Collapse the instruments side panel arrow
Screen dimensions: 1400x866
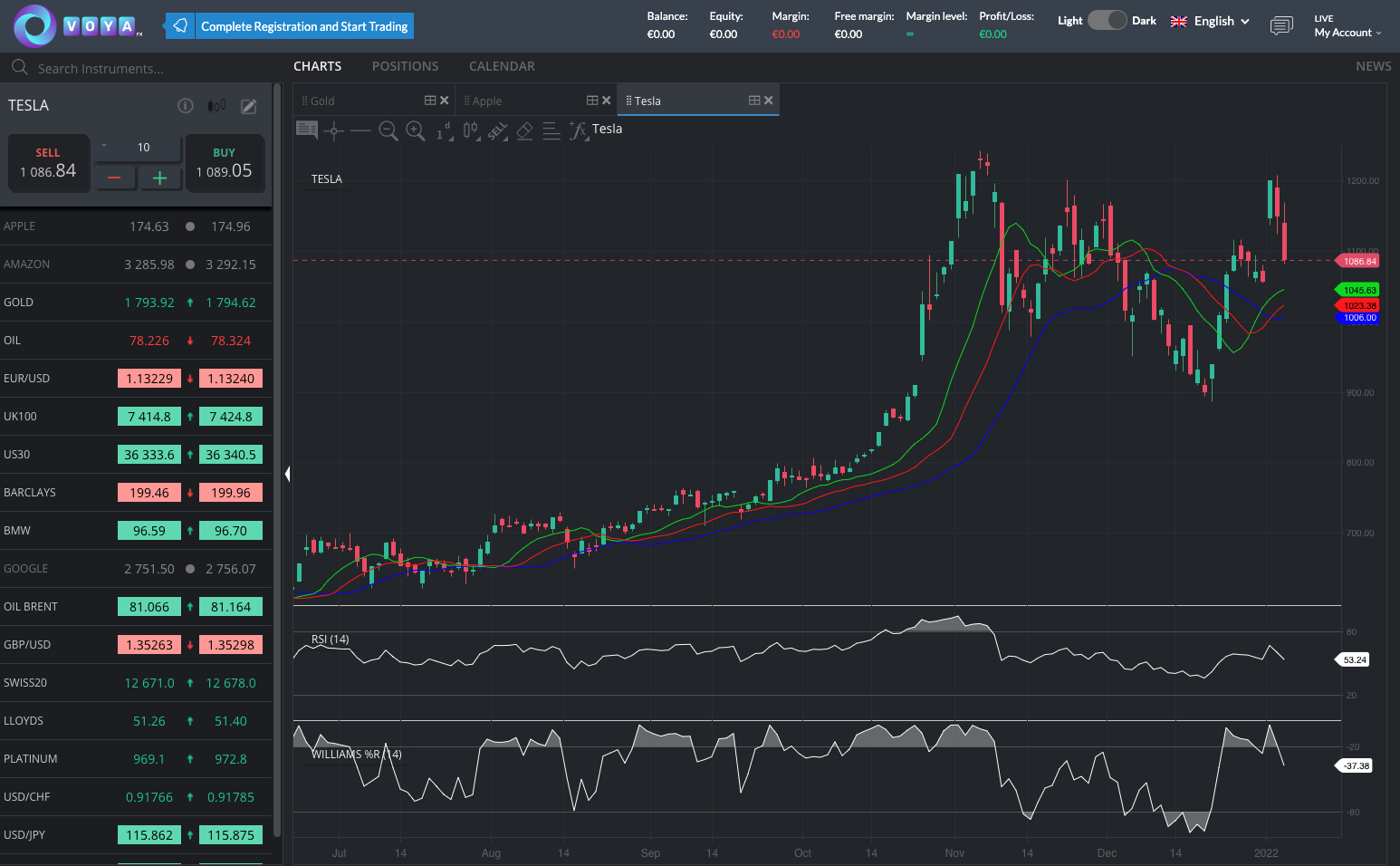click(x=287, y=474)
